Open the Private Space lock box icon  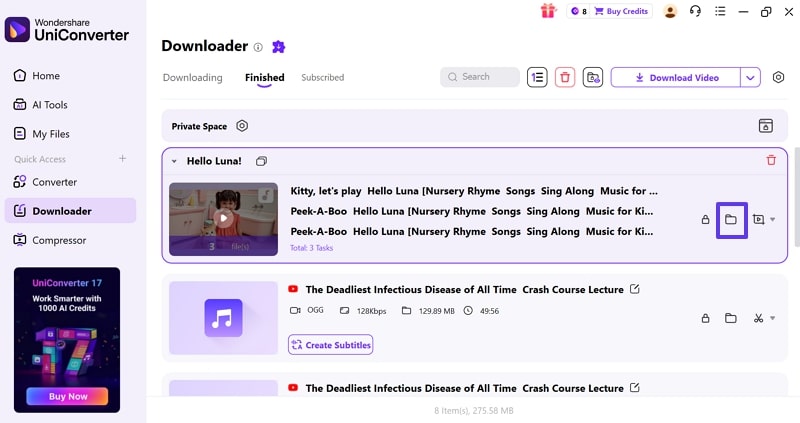click(x=765, y=126)
